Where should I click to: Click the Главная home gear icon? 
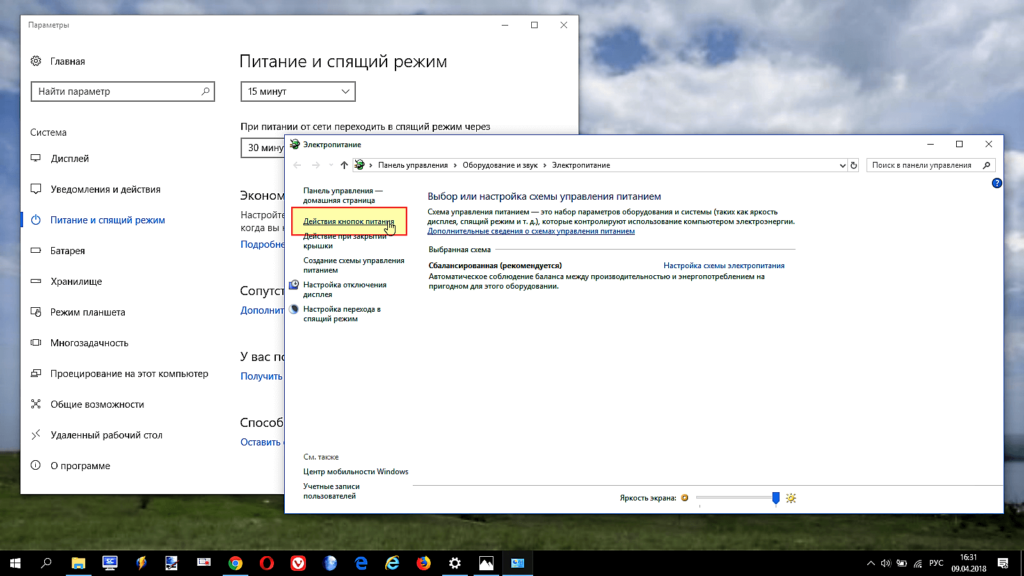point(37,61)
